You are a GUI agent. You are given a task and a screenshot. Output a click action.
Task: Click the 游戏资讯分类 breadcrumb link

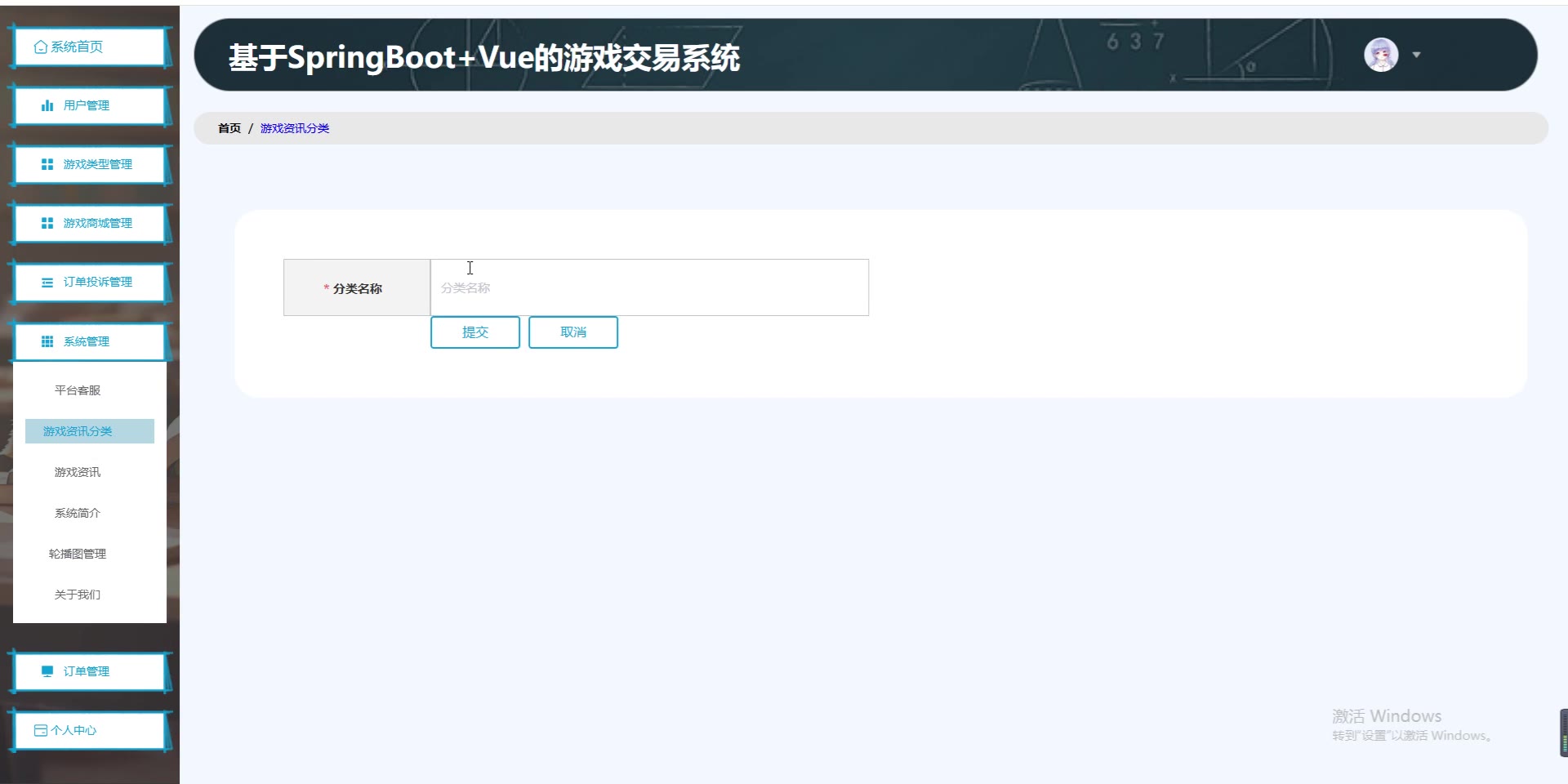[295, 128]
